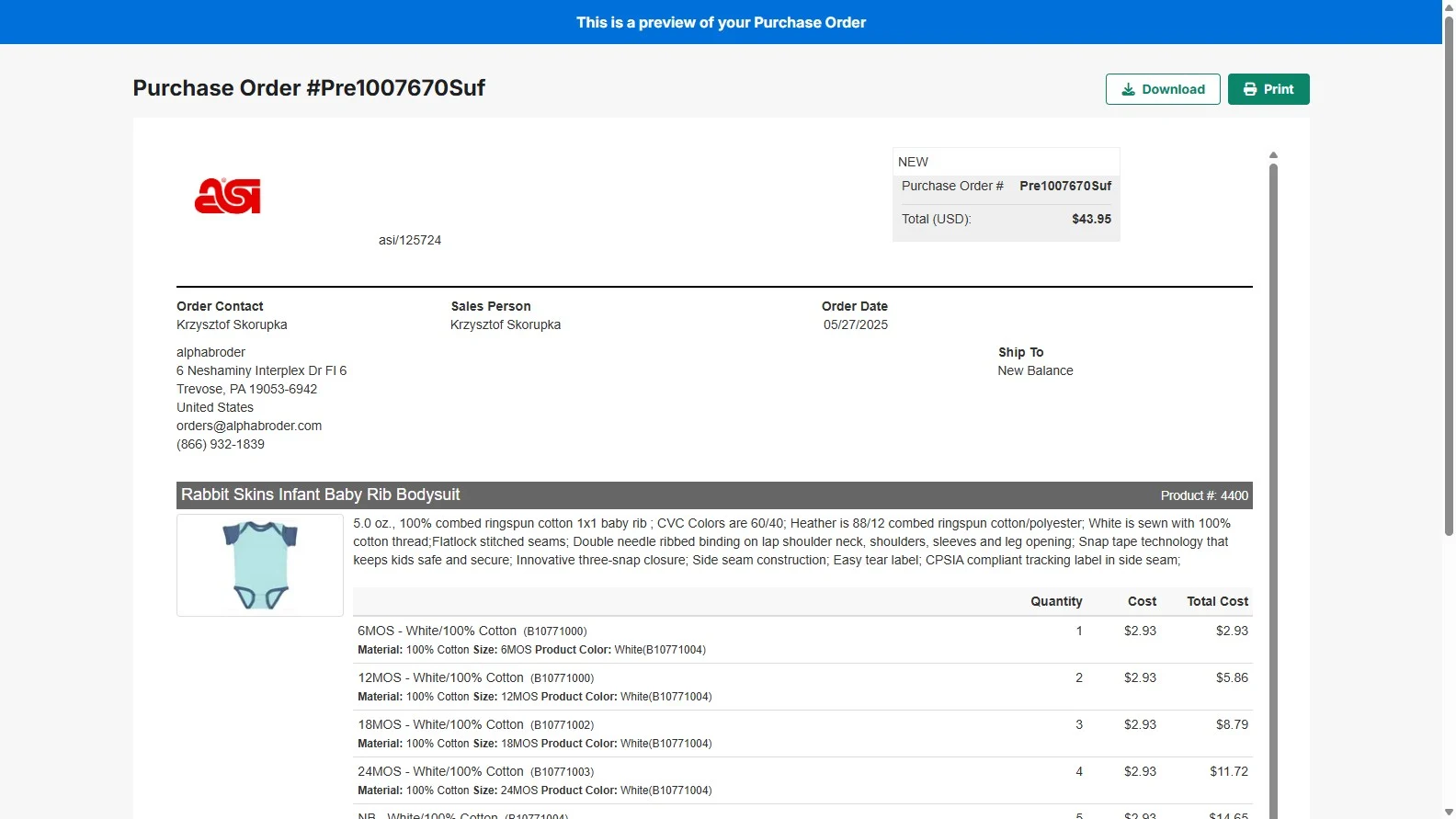Open the baby bodysuit product thumbnail
The height and width of the screenshot is (819, 1456).
coord(260,565)
